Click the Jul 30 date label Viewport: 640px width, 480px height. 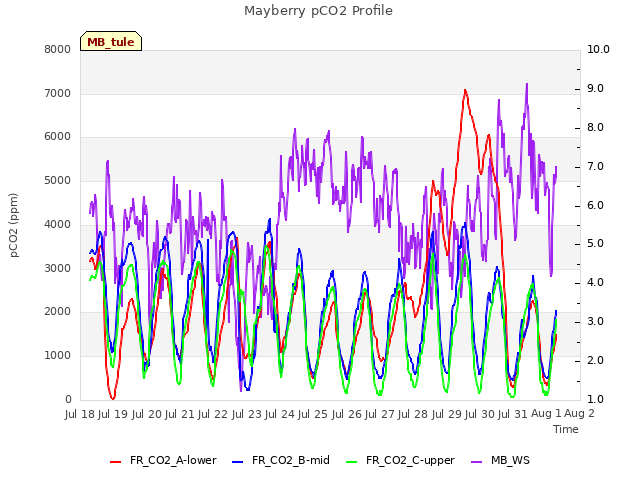click(x=480, y=414)
